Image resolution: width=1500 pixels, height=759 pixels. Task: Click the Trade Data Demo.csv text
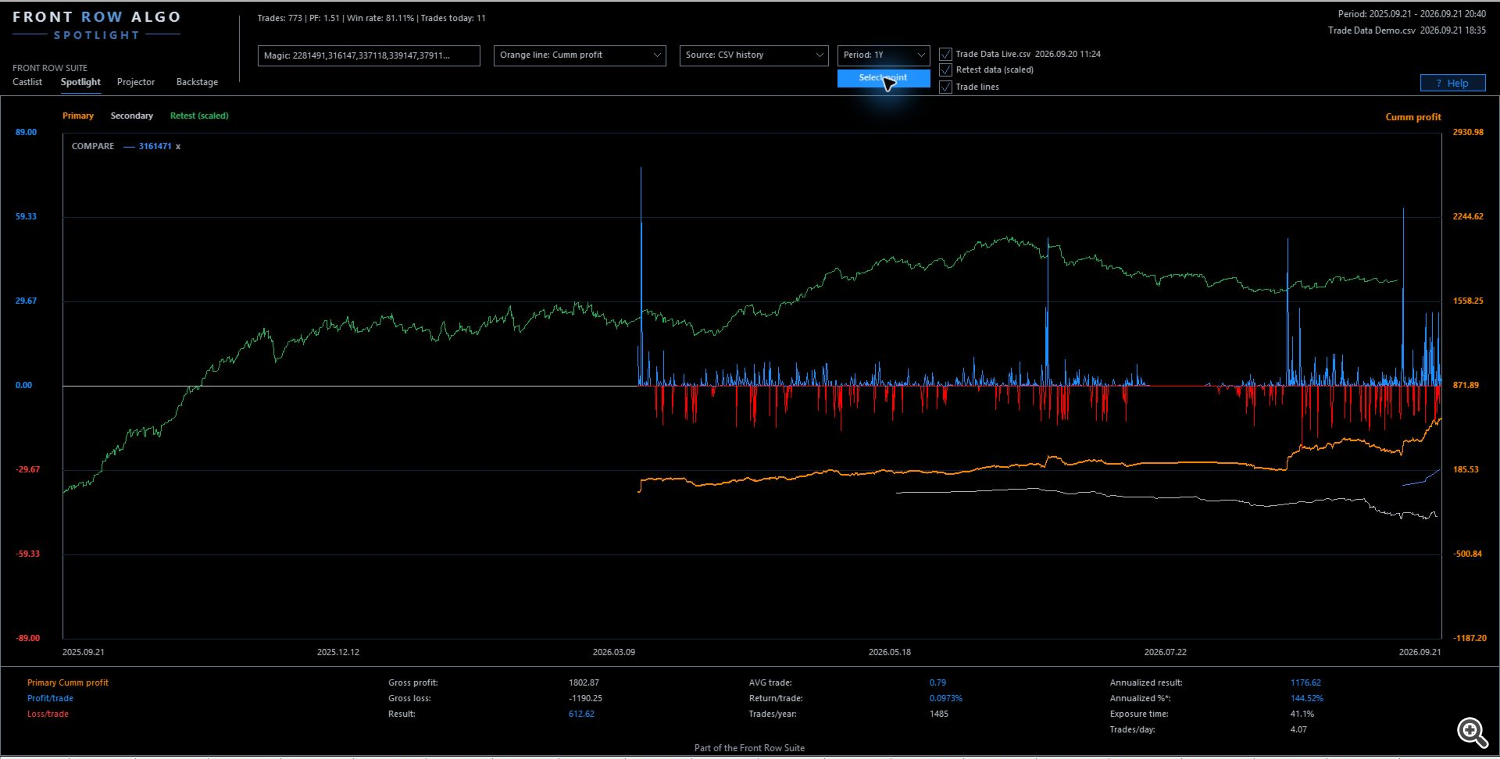coord(1371,31)
